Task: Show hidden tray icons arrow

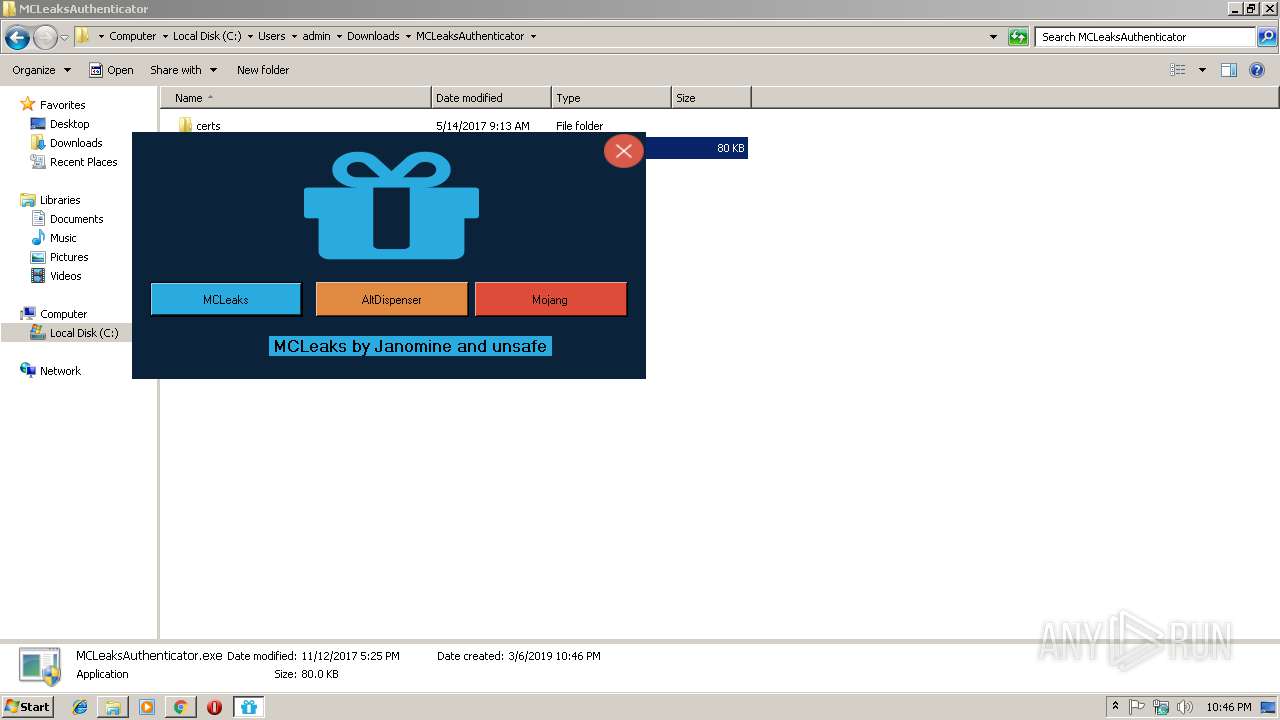Action: point(1115,707)
